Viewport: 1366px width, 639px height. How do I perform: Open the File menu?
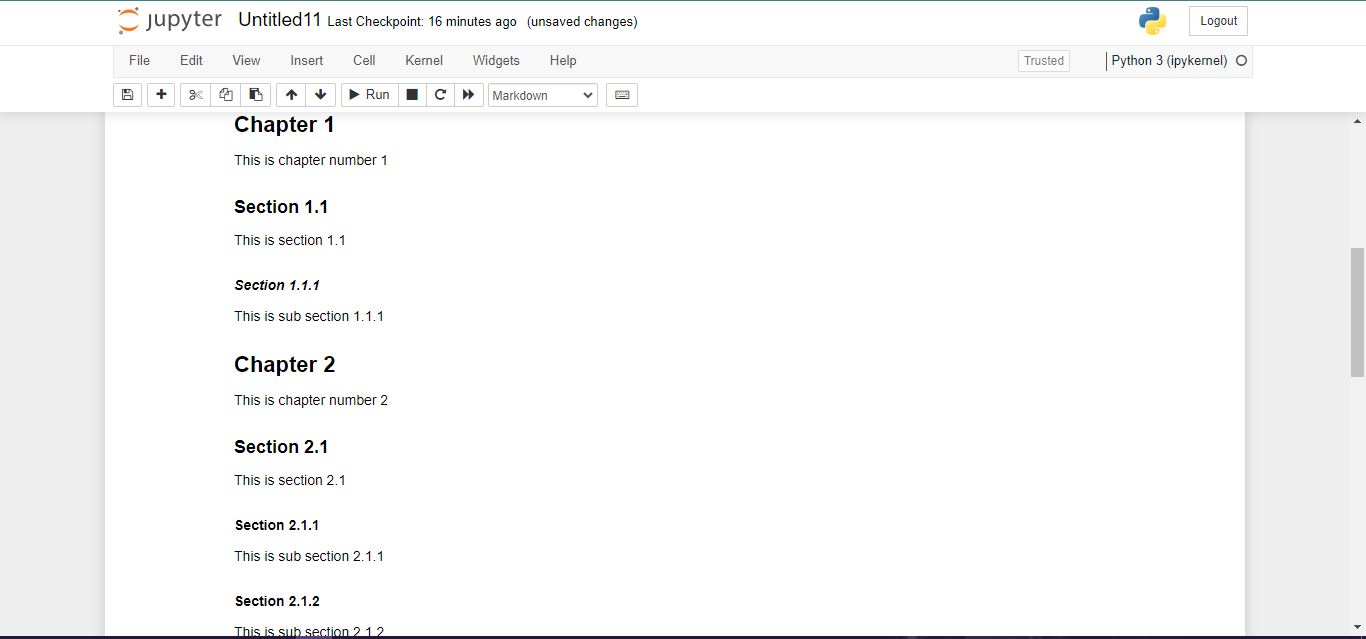click(x=139, y=60)
